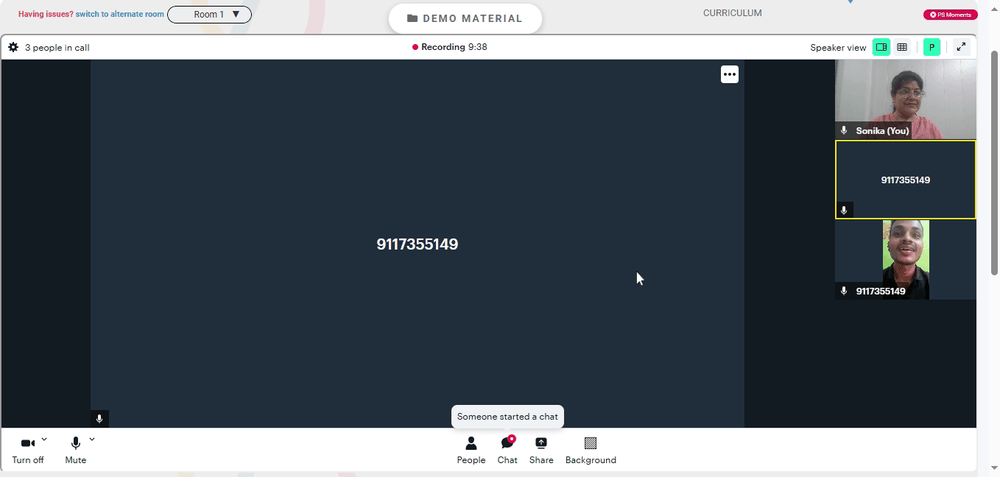
Task: Open call settings gear icon
Action: pyautogui.click(x=13, y=47)
